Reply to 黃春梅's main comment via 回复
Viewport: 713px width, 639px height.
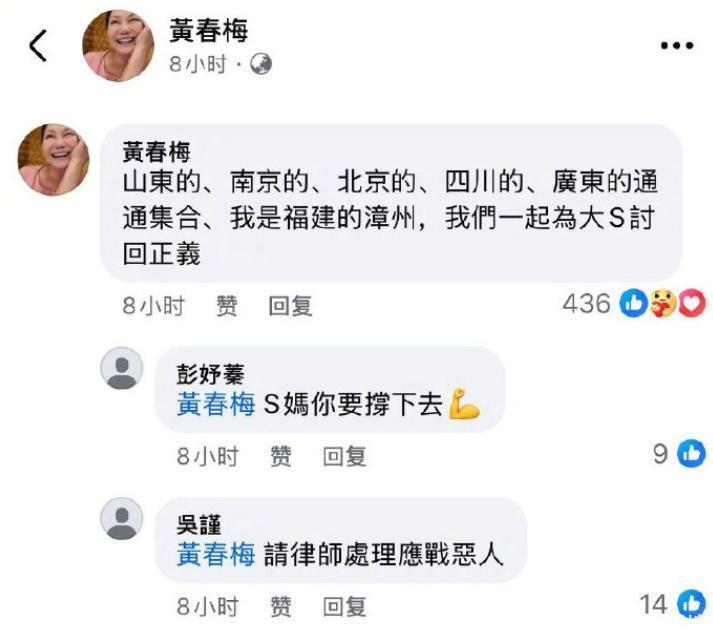[290, 305]
